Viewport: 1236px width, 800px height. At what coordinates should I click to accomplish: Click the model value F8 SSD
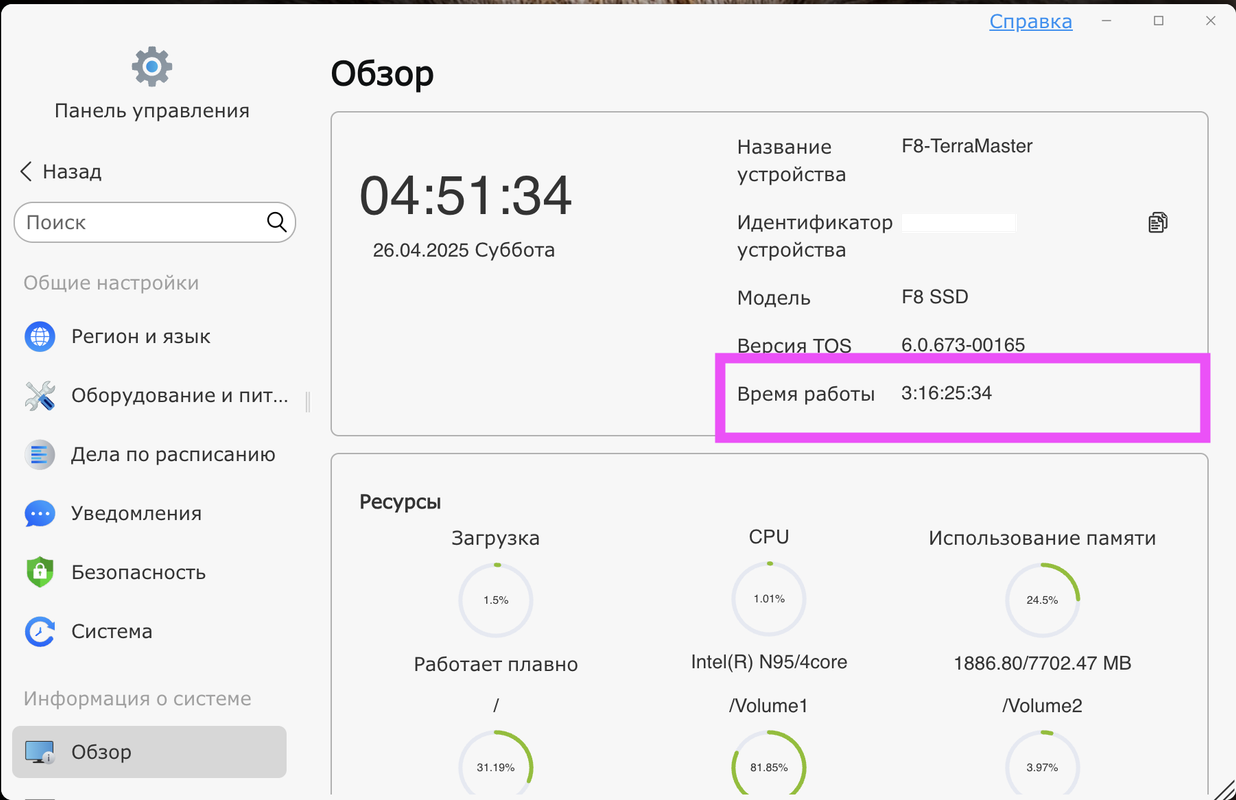tap(935, 297)
